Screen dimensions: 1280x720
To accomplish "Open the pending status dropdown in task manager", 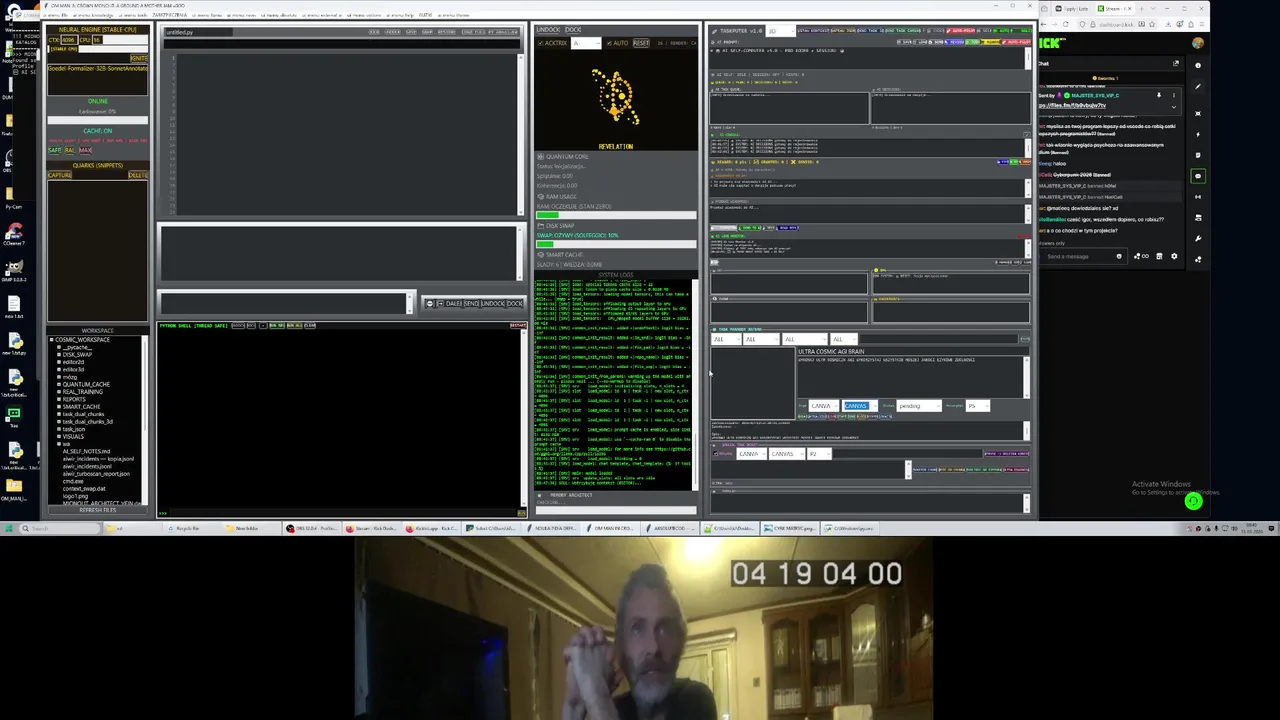I will click(919, 406).
